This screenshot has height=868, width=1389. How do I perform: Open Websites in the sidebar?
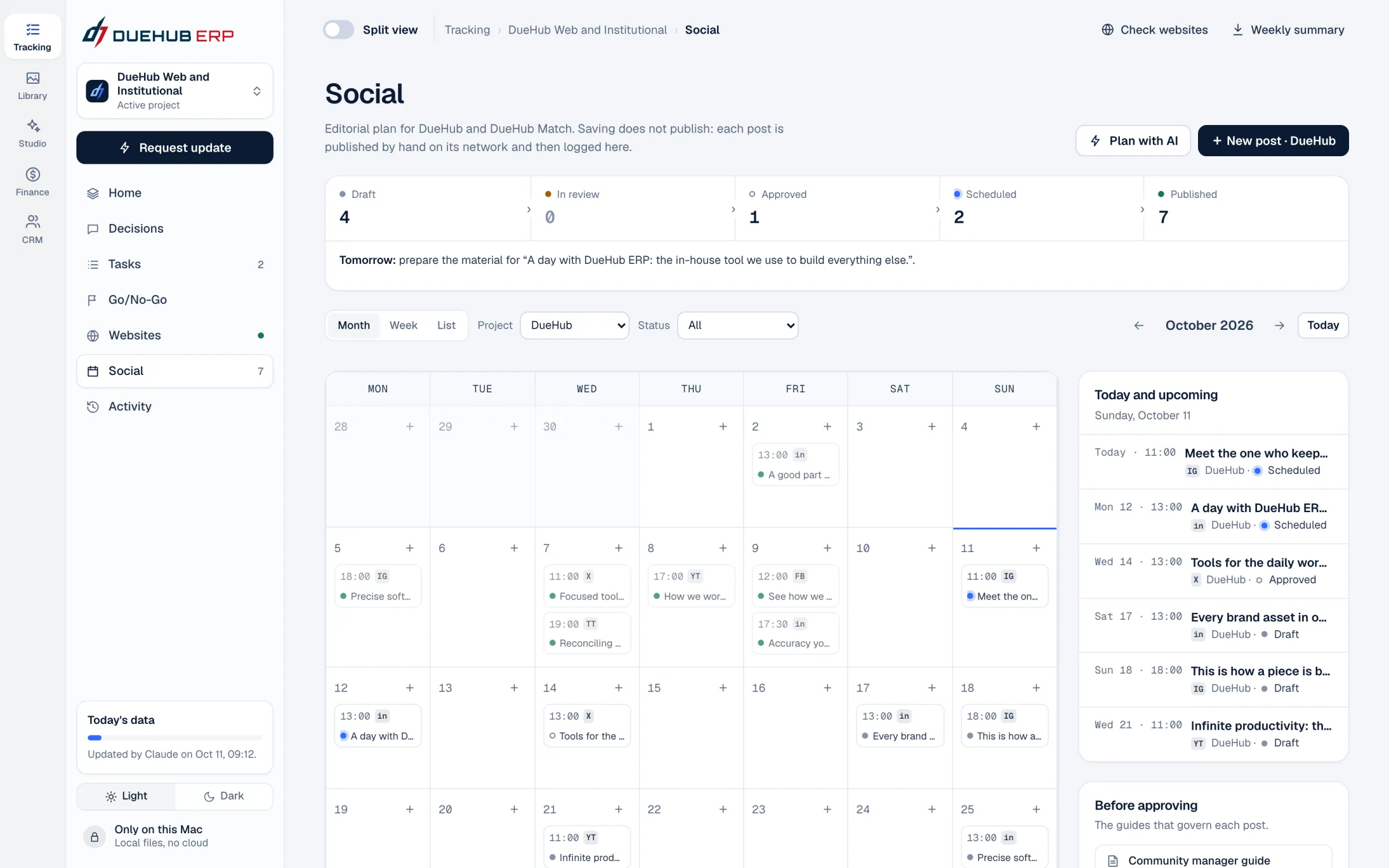pos(175,336)
